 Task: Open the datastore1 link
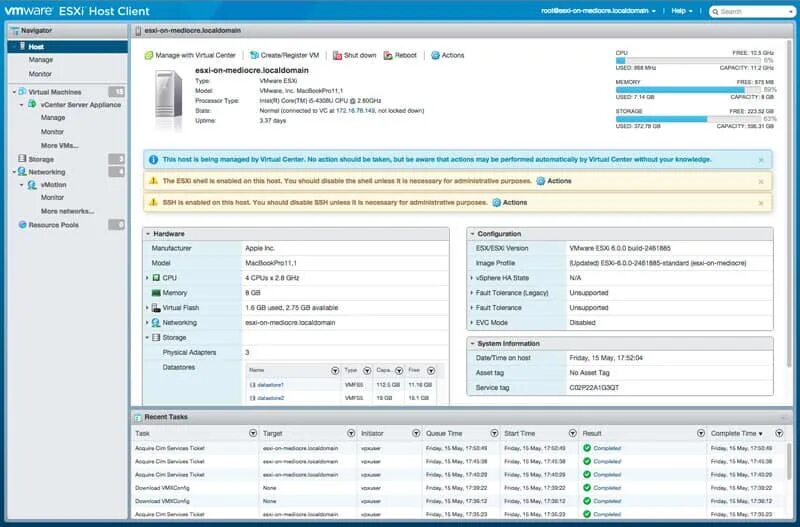pos(270,385)
